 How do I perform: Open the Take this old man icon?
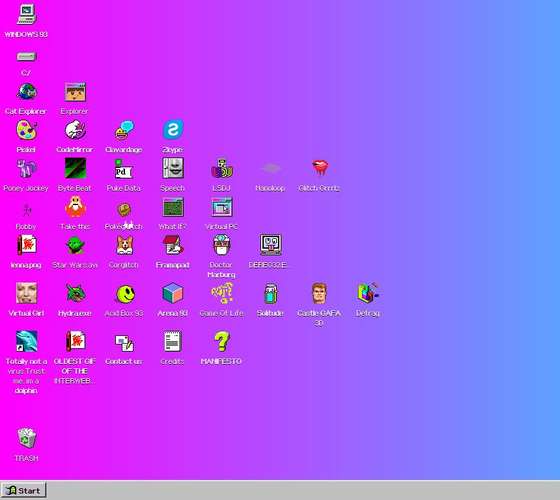[x=75, y=207]
